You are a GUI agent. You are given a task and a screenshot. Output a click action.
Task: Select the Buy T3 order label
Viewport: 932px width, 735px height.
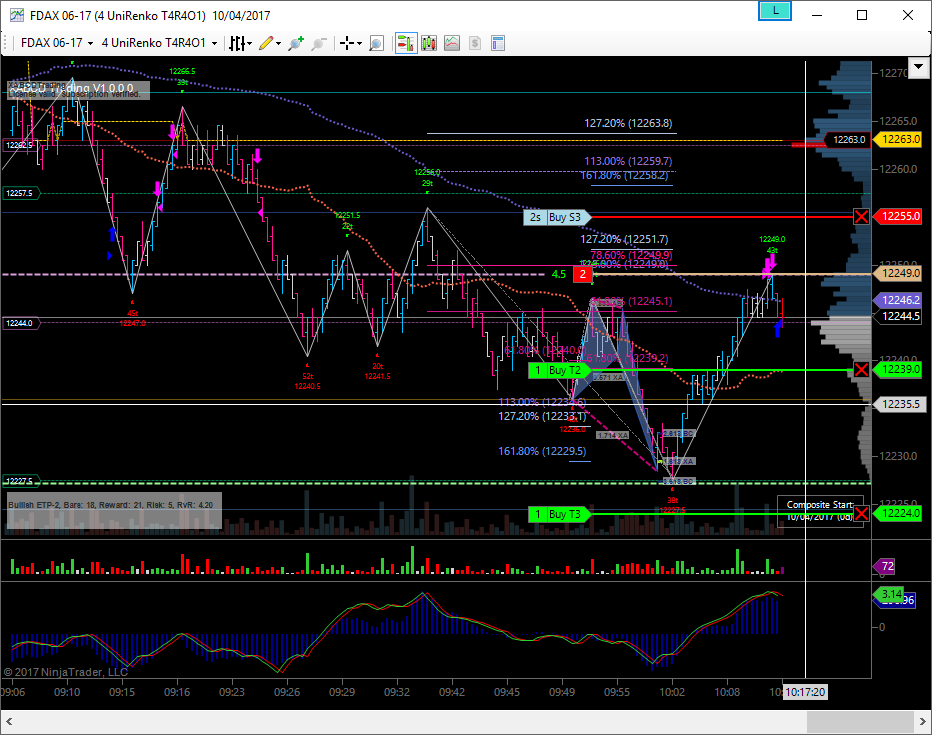pos(559,514)
